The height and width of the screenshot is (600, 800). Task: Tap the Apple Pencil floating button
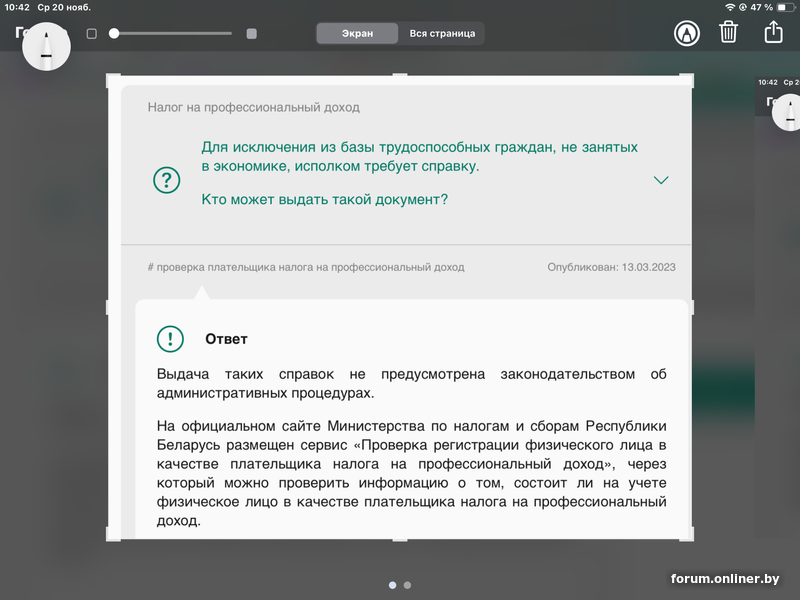(x=46, y=46)
